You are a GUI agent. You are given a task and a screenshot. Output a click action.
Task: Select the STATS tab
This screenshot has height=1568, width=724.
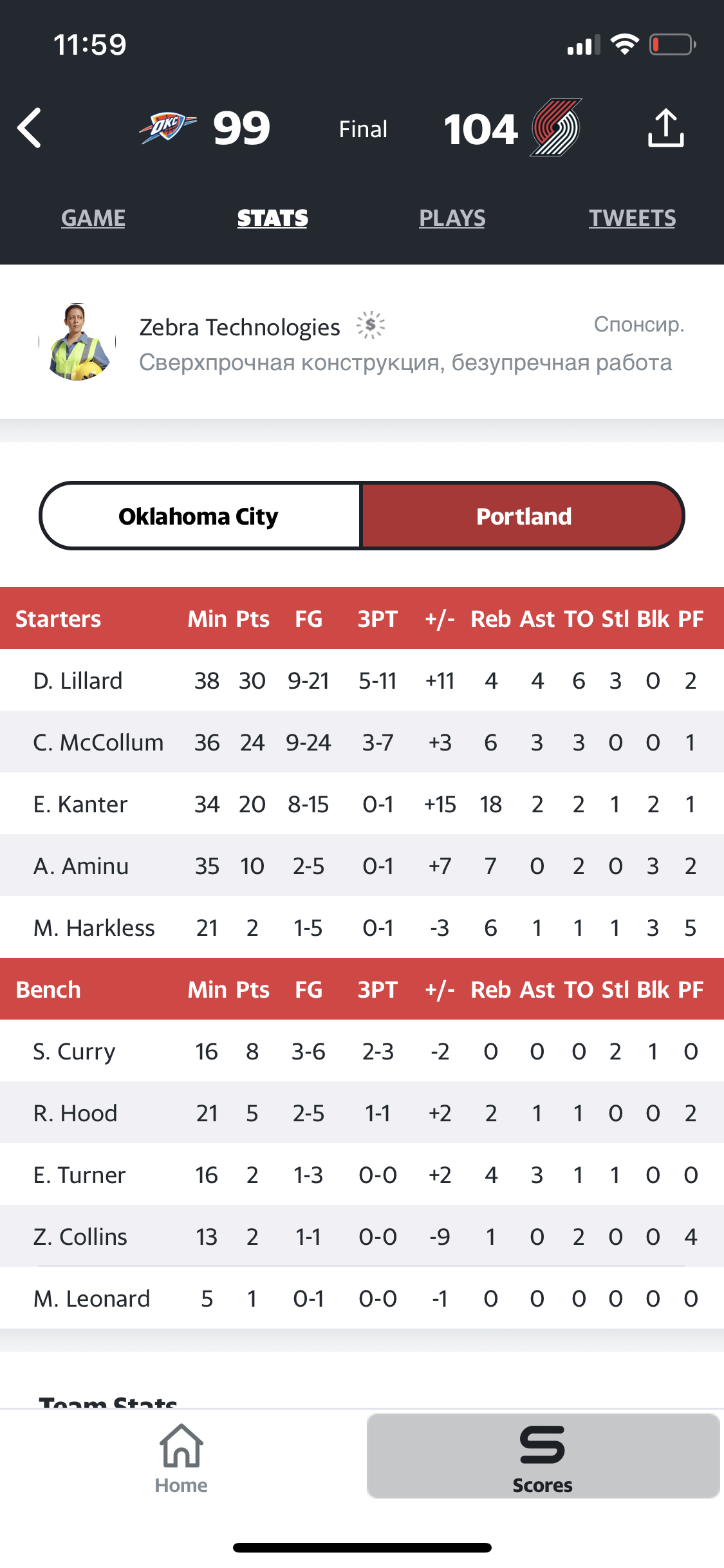[x=273, y=218]
